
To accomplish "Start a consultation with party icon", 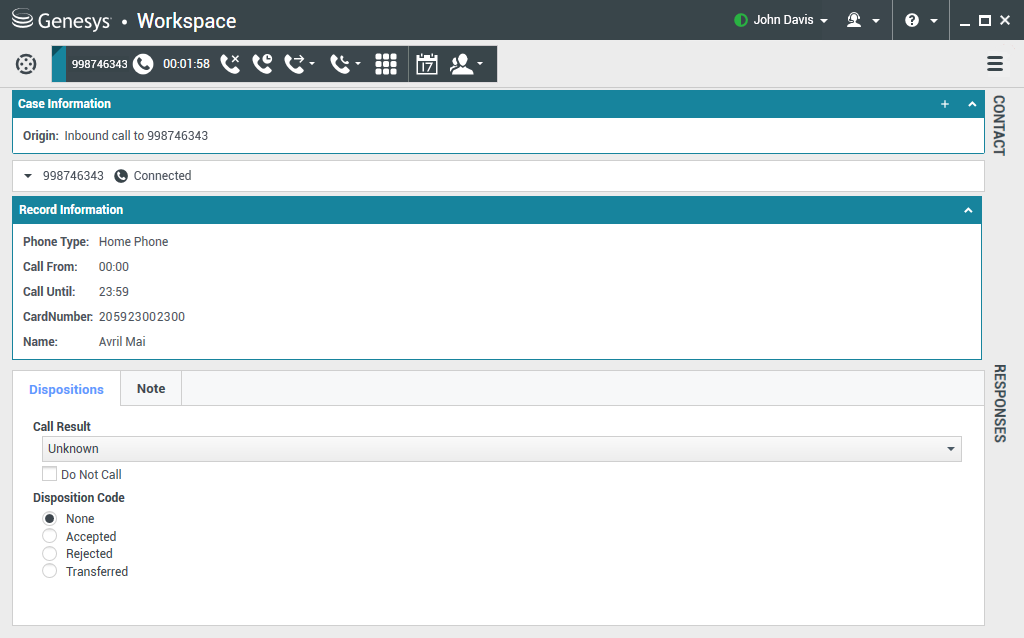I will tap(462, 63).
